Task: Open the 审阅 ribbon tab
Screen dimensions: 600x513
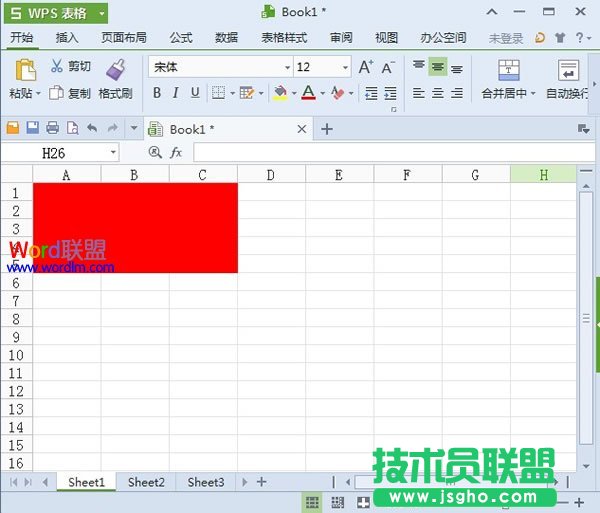Action: tap(341, 37)
